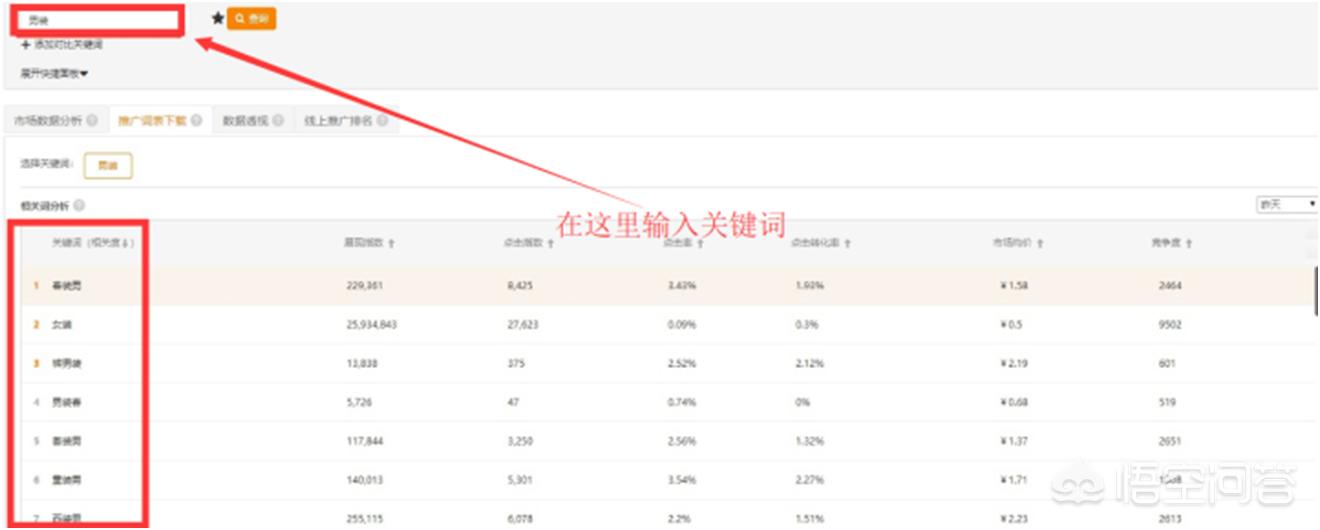Click the star favorite icon beside the search box
The height and width of the screenshot is (530, 1320).
coord(218,19)
